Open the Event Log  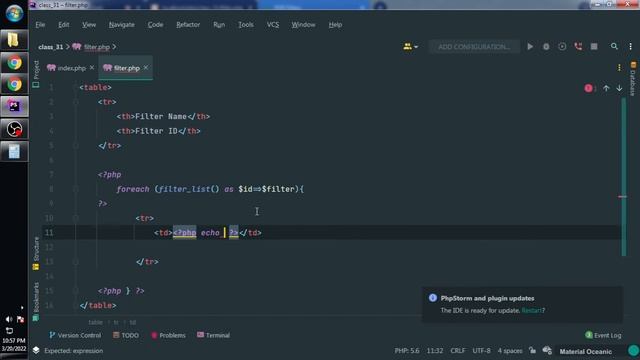pos(603,335)
